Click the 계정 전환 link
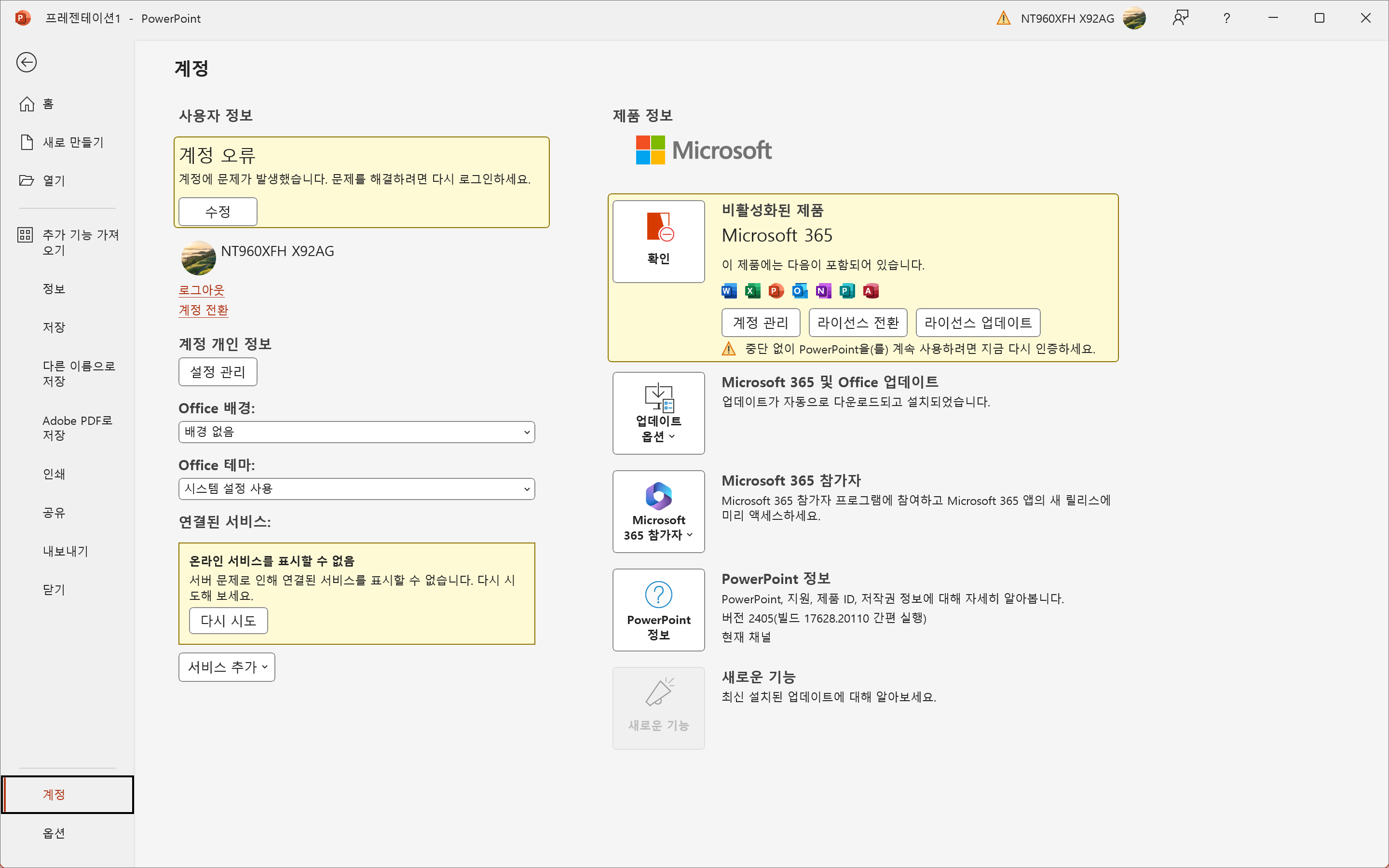Screen dimensions: 1389x868 point(204,310)
